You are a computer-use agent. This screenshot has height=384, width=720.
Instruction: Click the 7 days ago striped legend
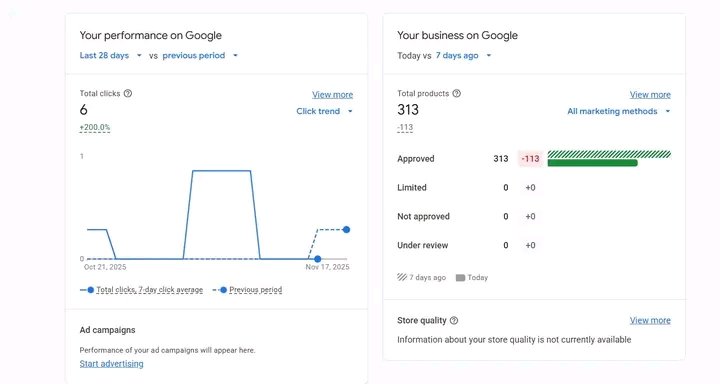click(422, 277)
